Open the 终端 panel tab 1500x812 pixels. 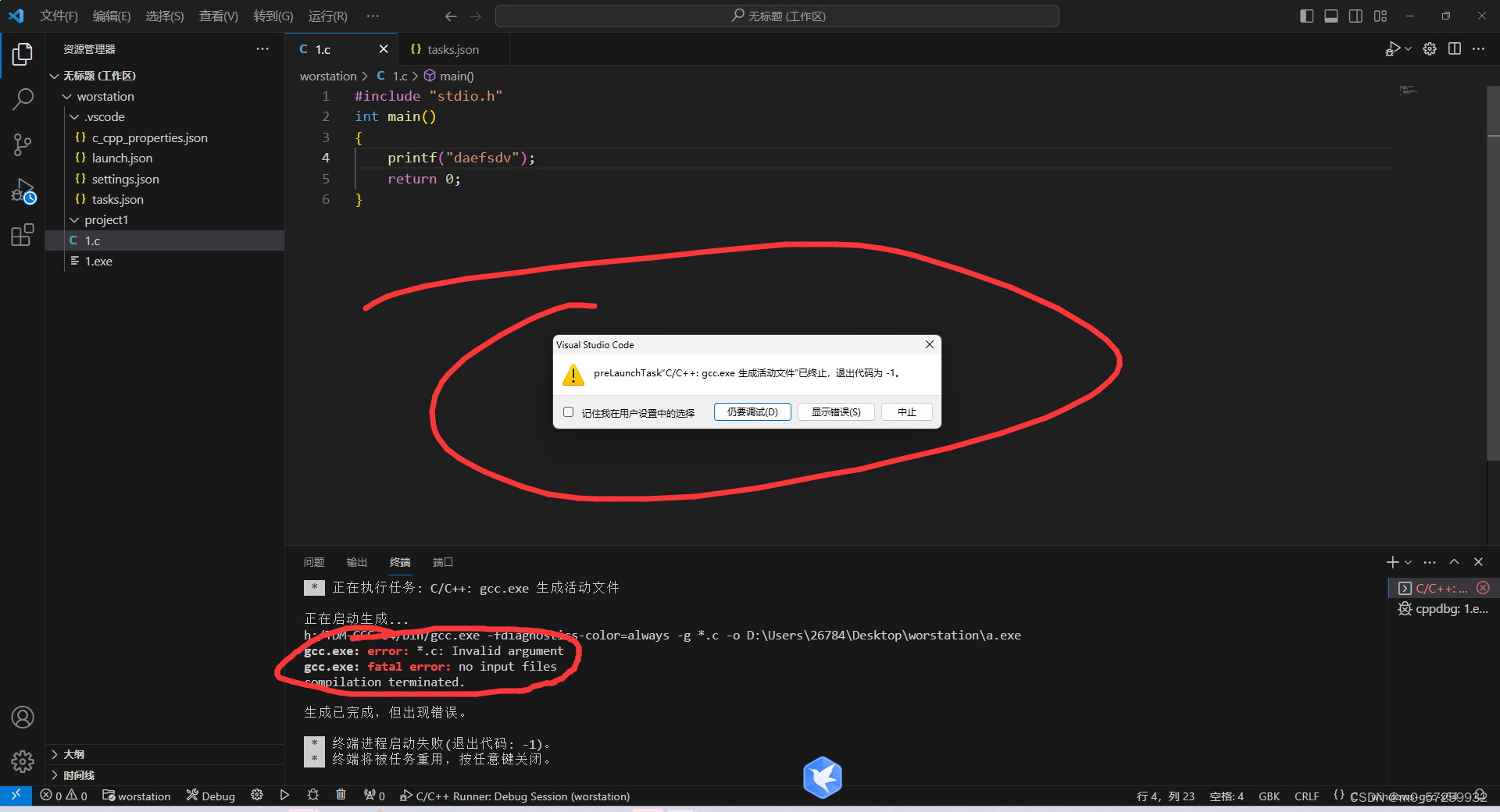point(399,562)
